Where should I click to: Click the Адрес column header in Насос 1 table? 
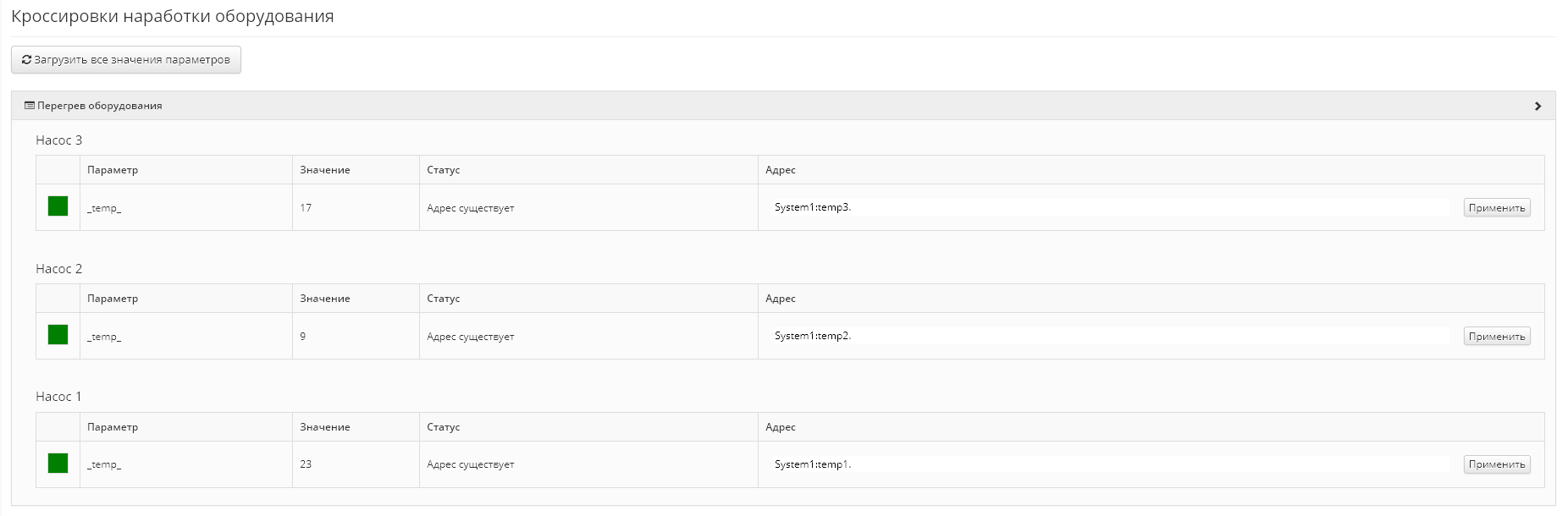781,427
